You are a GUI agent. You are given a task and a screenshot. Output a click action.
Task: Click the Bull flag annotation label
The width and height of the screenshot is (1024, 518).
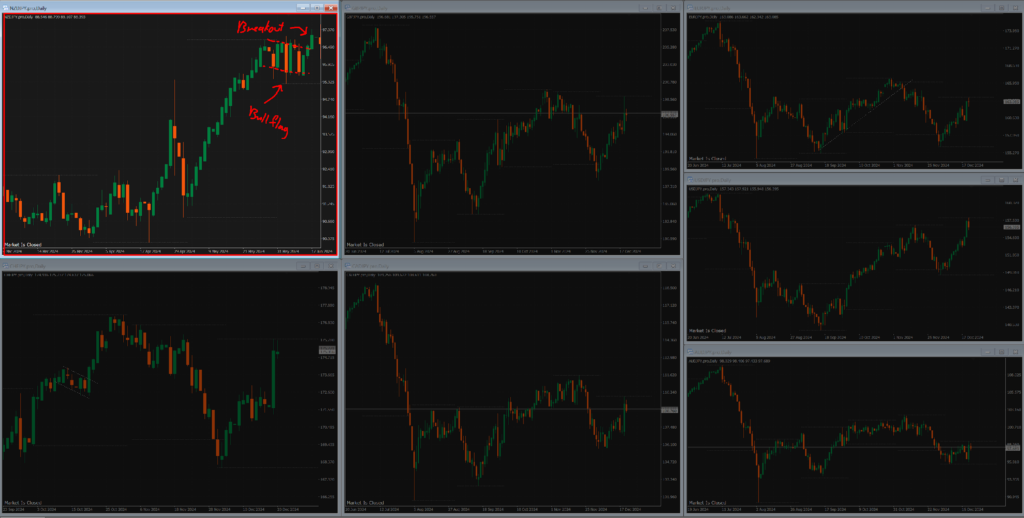coord(268,121)
